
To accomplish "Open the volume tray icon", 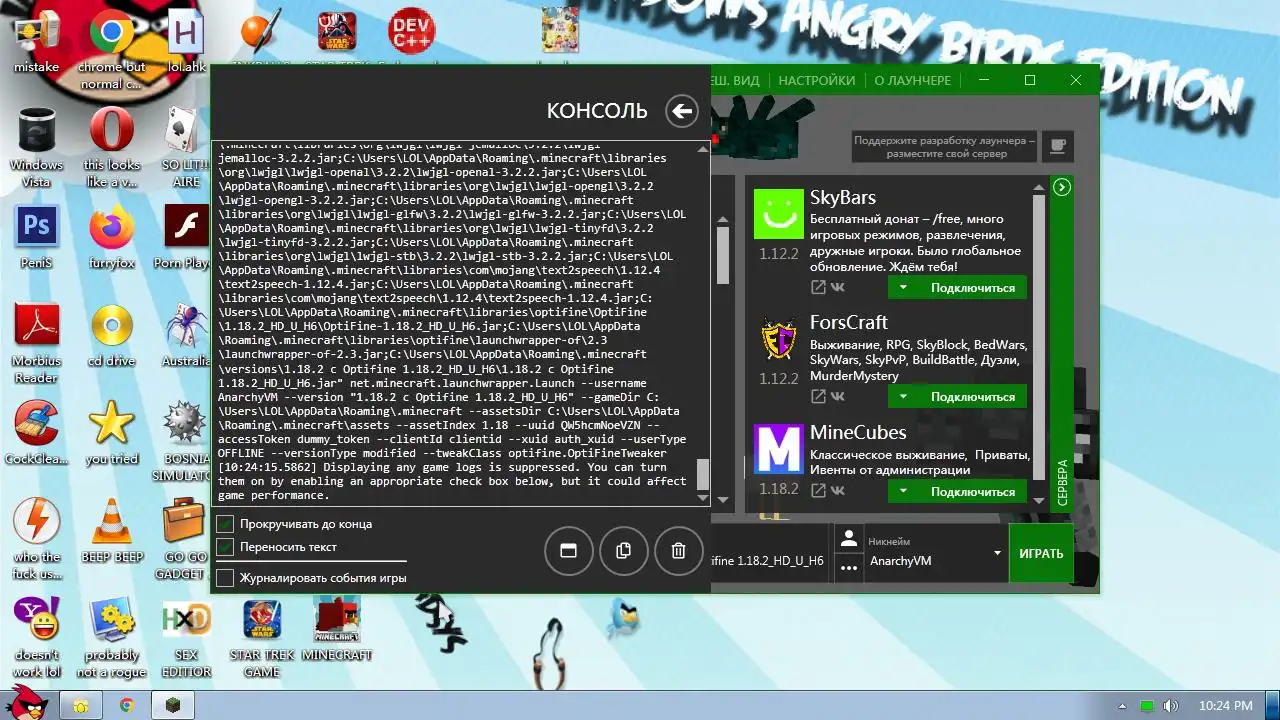I will 1169,706.
